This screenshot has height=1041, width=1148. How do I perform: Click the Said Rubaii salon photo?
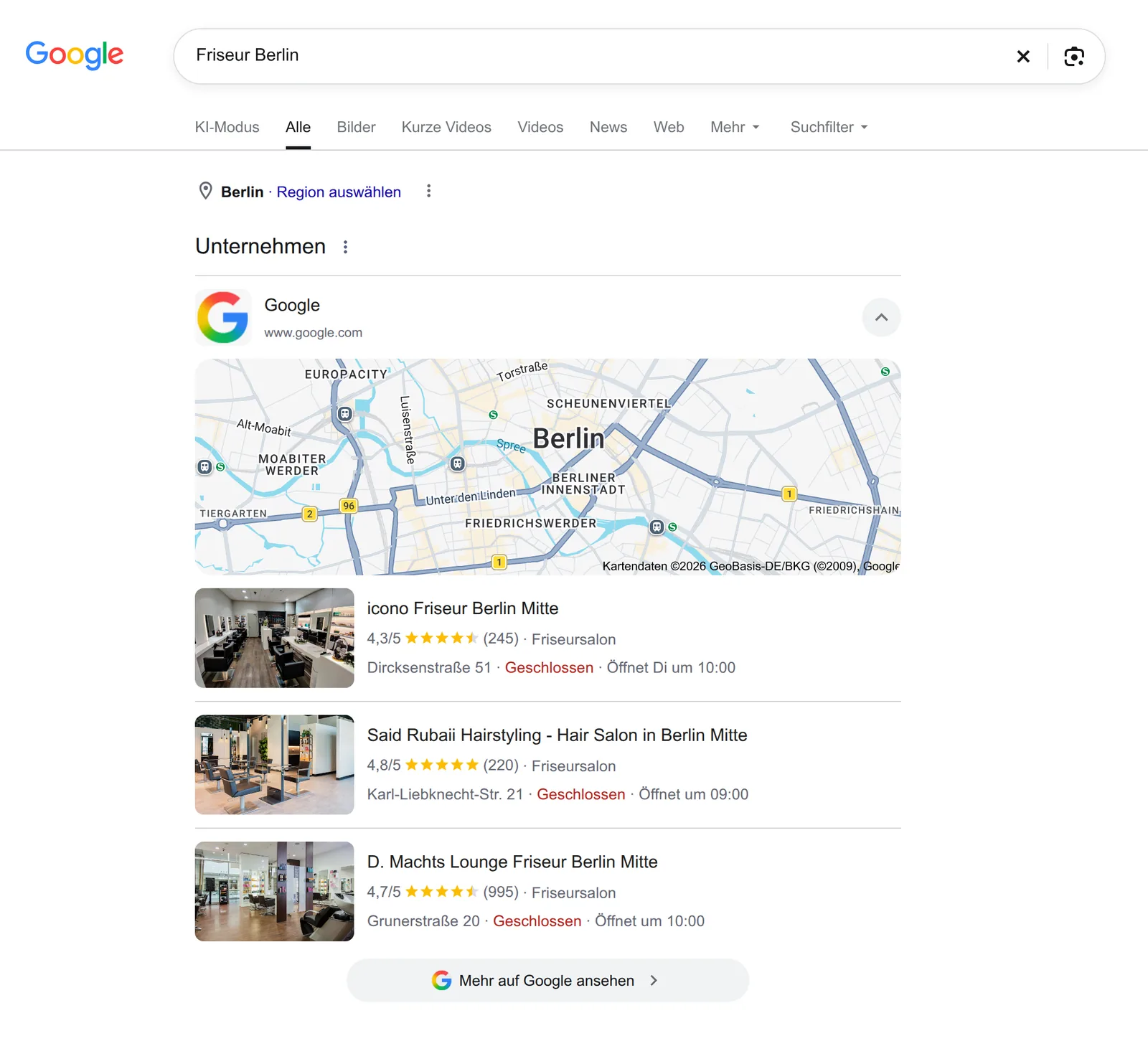[274, 764]
